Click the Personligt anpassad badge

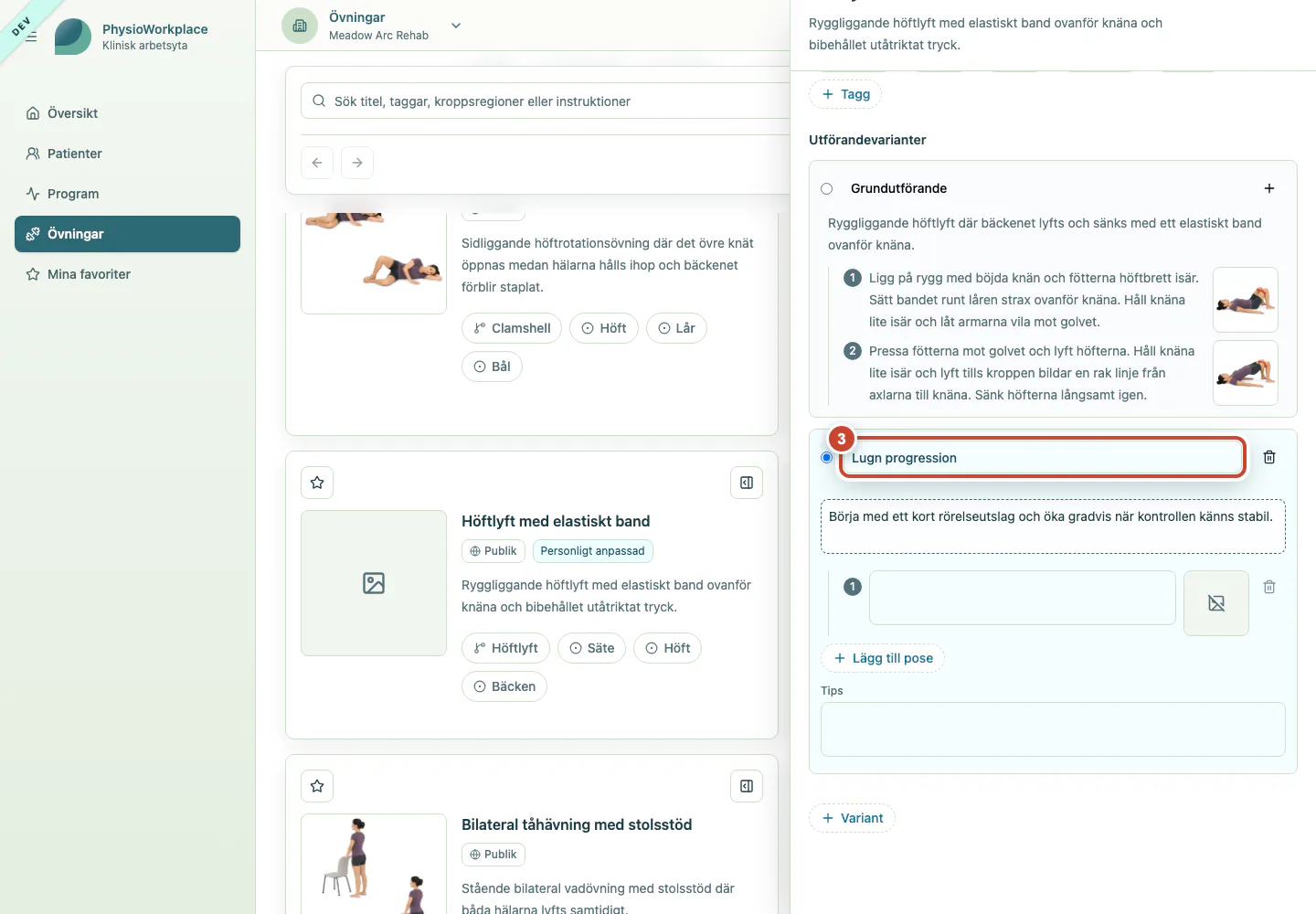[x=592, y=551]
